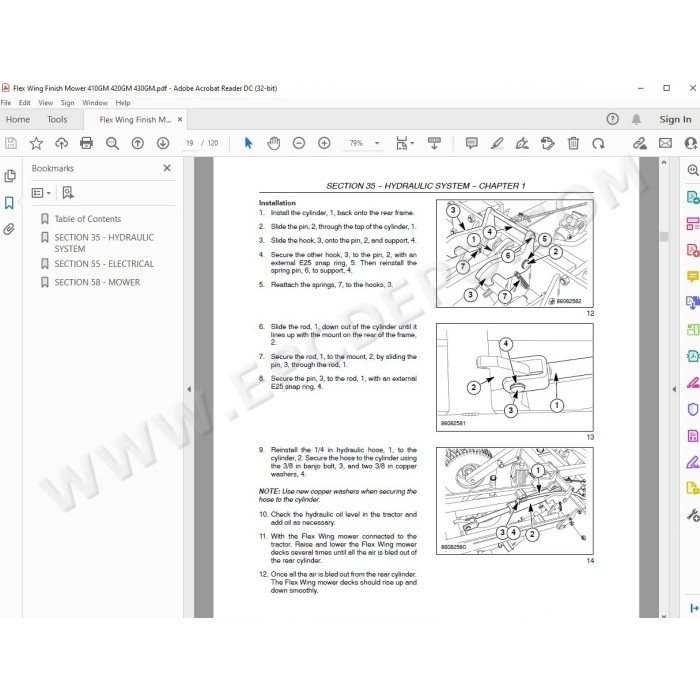Viewport: 700px width, 700px height.
Task: Click the scrollbar down arrow
Action: click(x=664, y=616)
